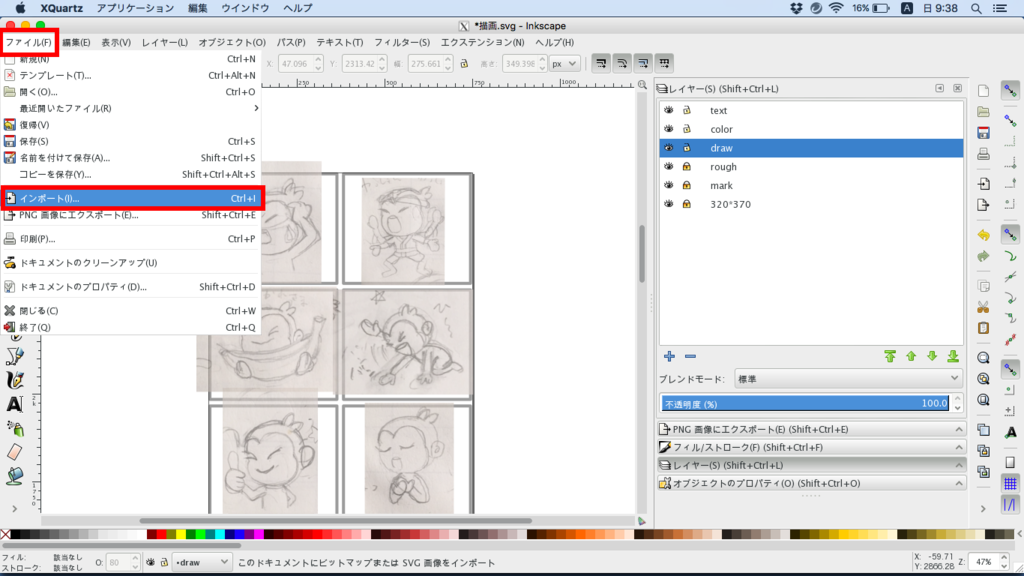Select the draw layer row
The width and height of the screenshot is (1024, 576).
[811, 148]
